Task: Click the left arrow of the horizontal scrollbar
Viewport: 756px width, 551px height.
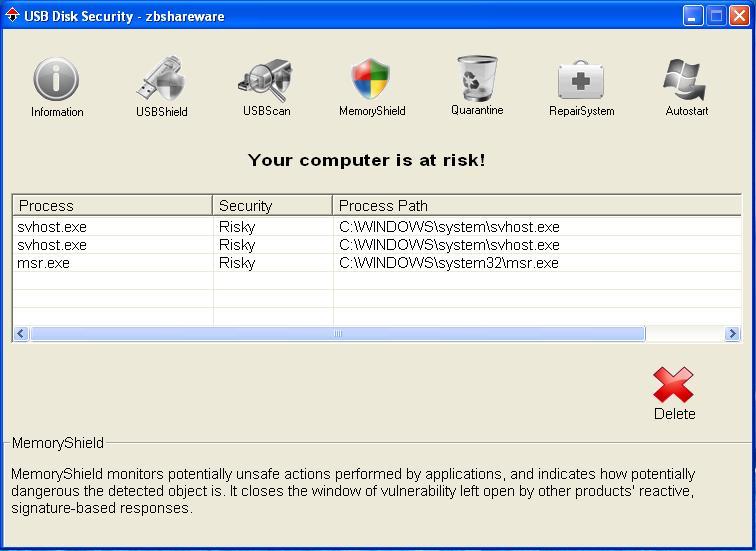Action: pyautogui.click(x=21, y=334)
